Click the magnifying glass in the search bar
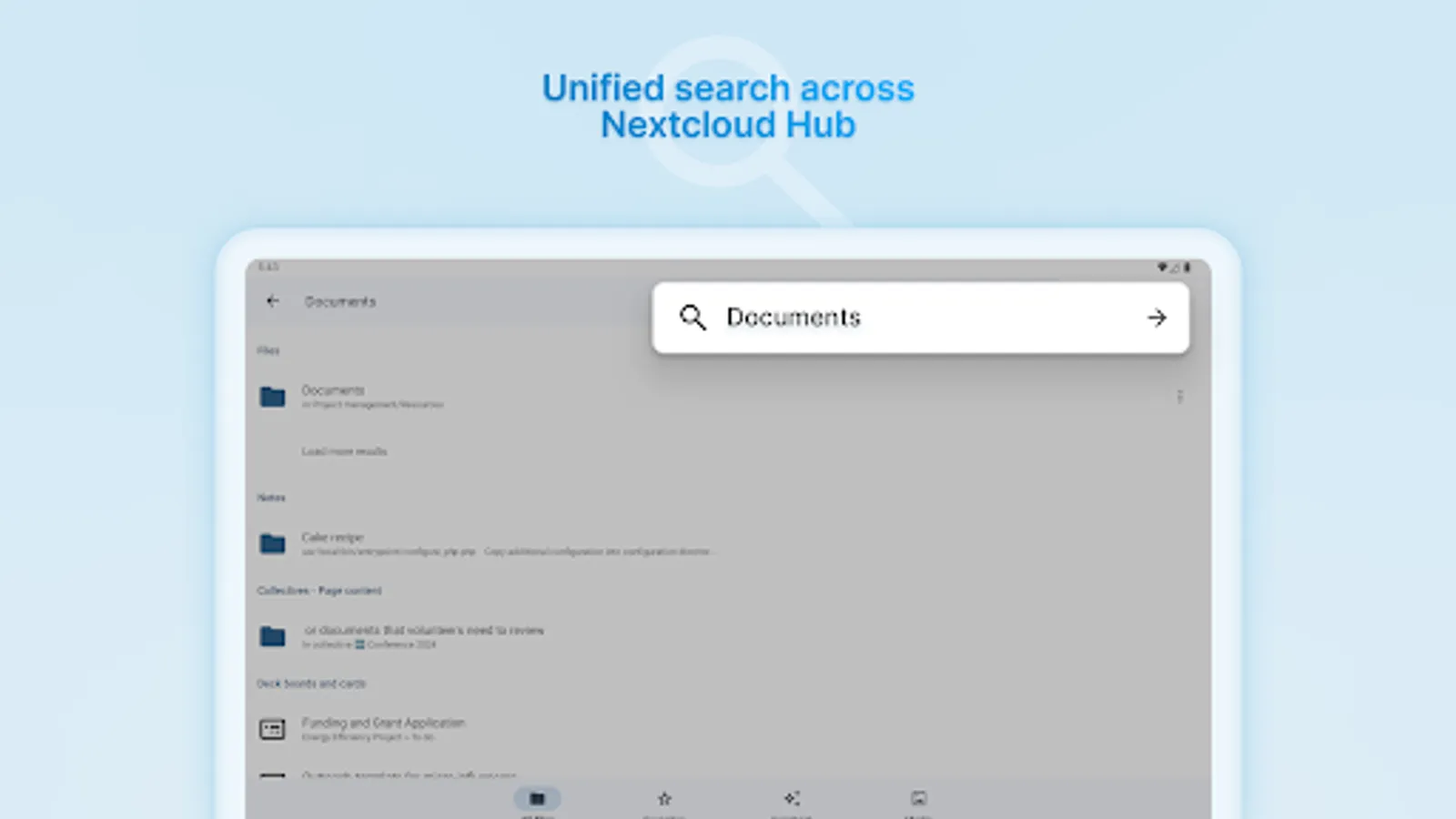This screenshot has width=1456, height=819. pos(693,318)
